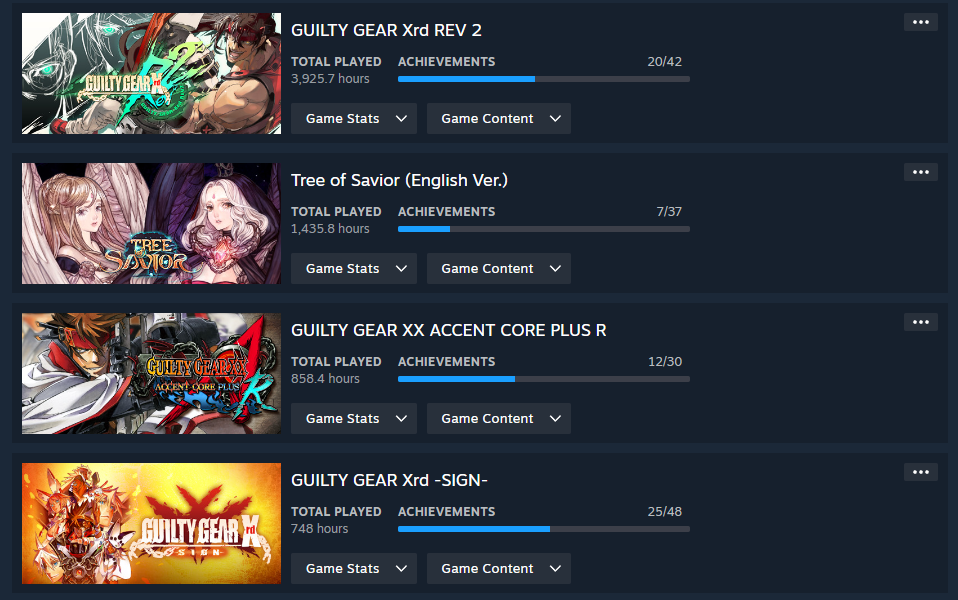Expand Game Stats for GUILTY GEAR Xrd REV 2
This screenshot has width=958, height=600.
tap(354, 119)
